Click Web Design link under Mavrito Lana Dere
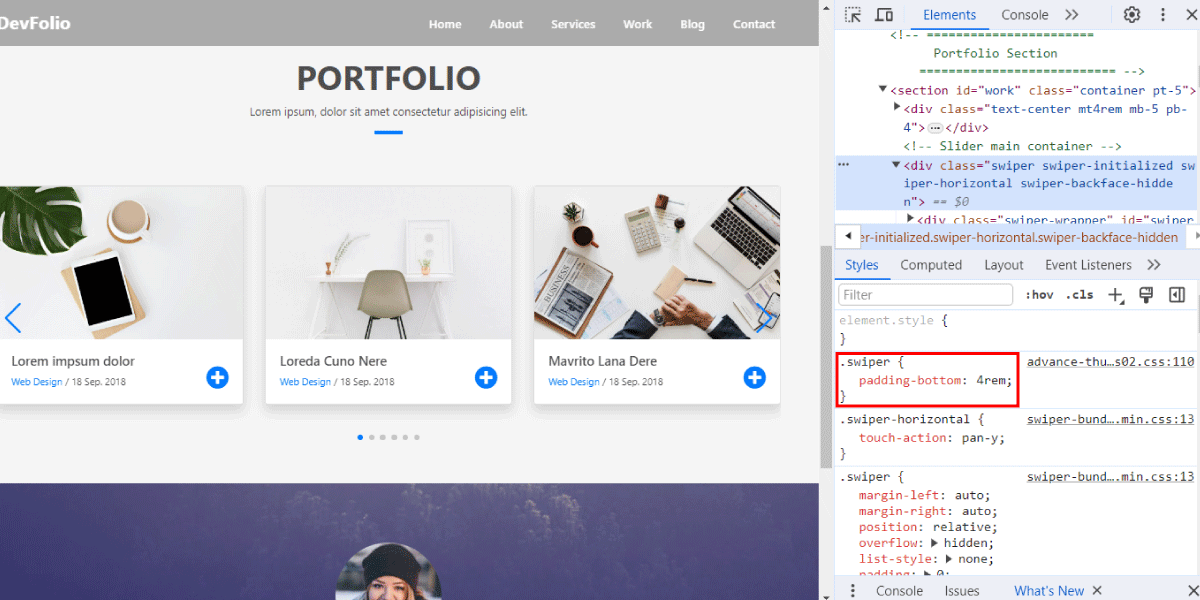The height and width of the screenshot is (600, 1200). coord(574,382)
